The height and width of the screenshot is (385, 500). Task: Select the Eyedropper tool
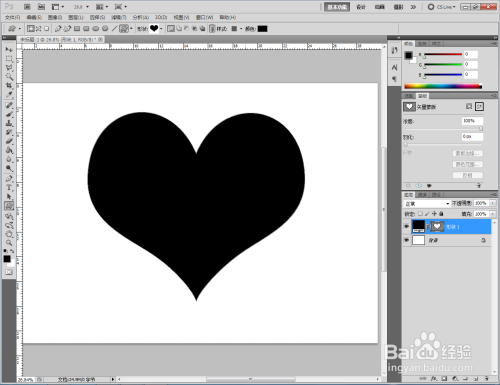9,95
